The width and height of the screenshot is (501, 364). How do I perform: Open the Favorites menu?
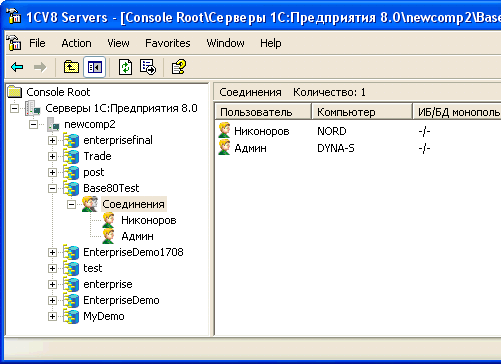coord(168,43)
